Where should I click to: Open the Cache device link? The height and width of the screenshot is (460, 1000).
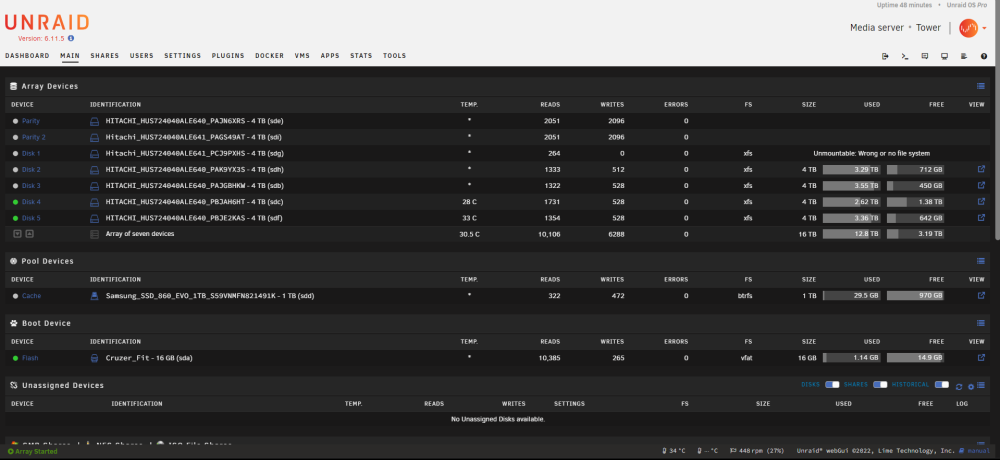[x=31, y=296]
